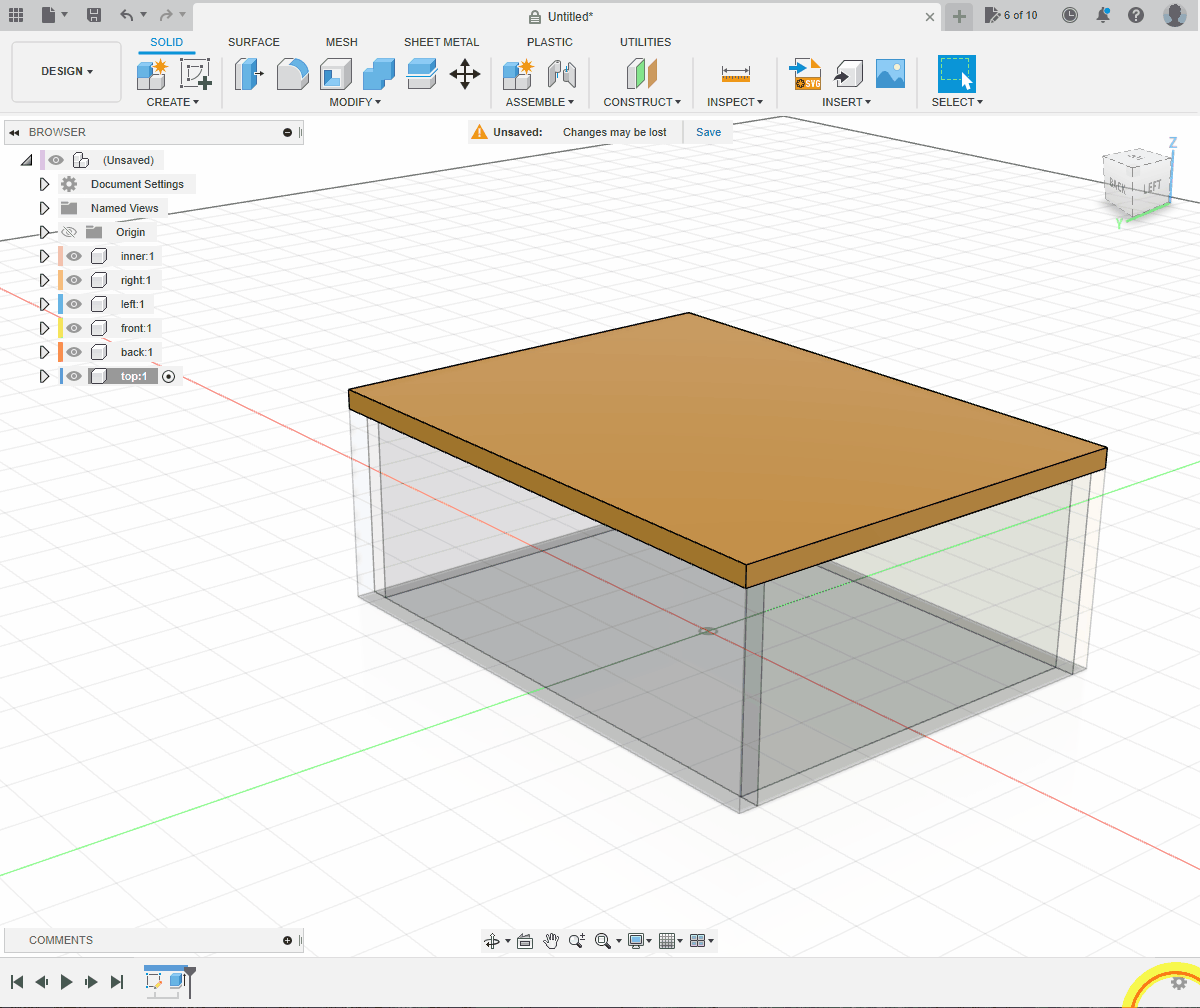
Task: Expand the back:1 component tree
Action: pos(44,352)
